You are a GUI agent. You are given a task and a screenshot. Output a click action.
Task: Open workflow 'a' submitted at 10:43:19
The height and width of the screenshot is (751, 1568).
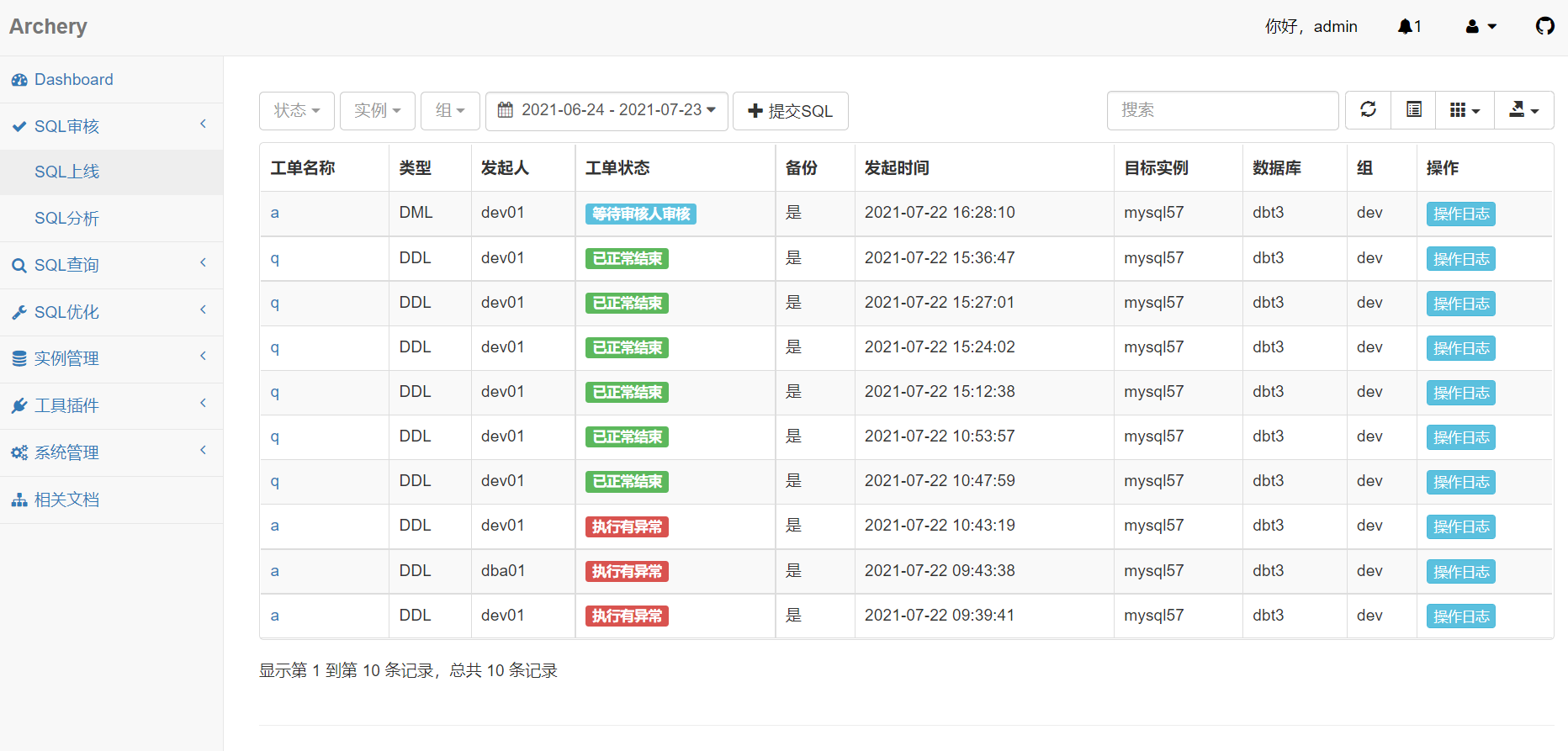[x=275, y=526]
